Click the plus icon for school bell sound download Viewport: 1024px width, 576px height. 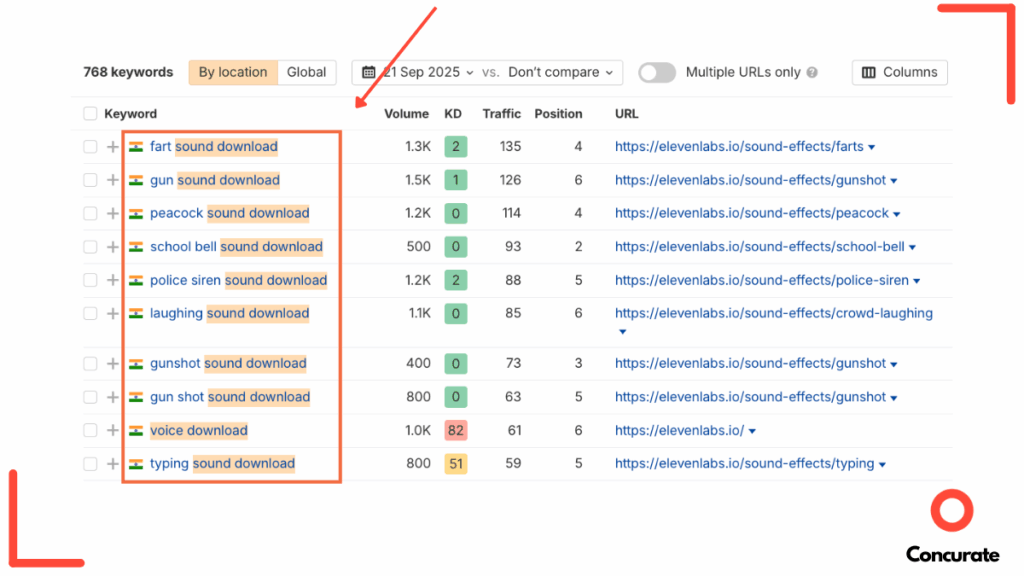pos(112,247)
